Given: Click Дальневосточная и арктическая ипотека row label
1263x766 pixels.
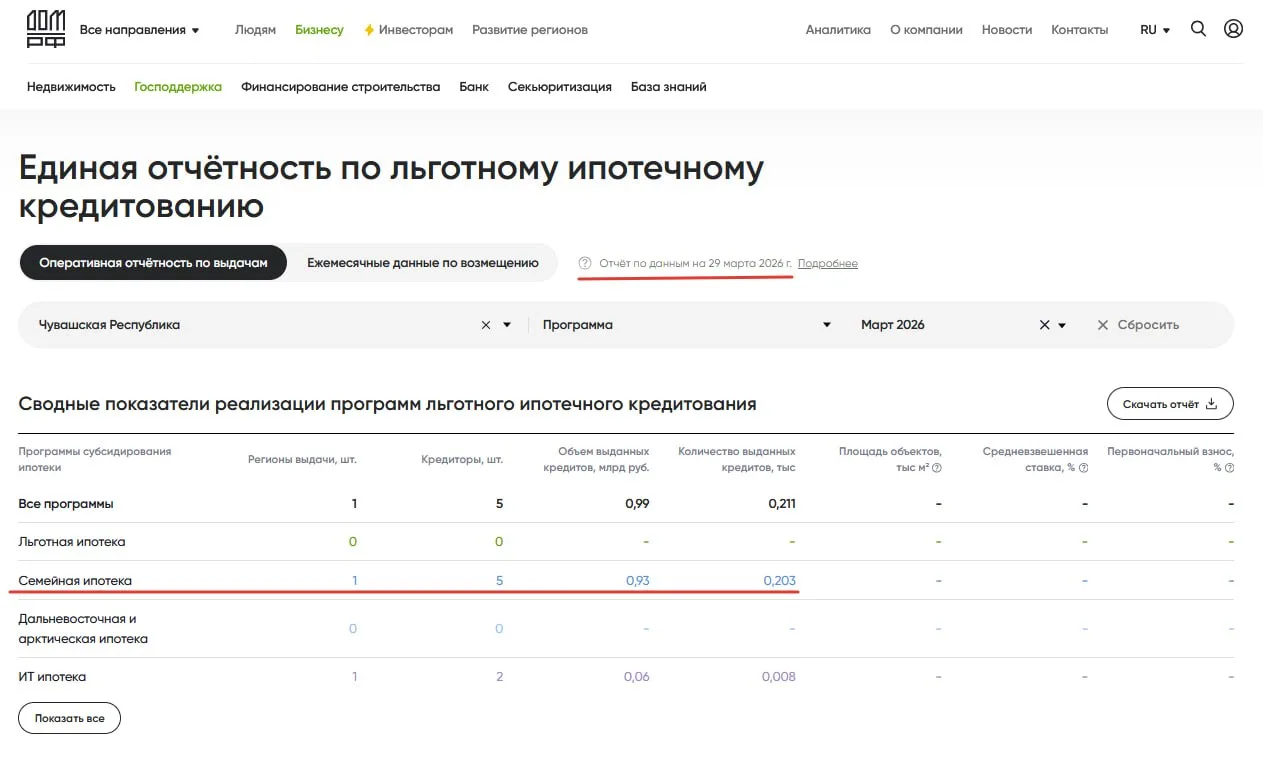Looking at the screenshot, I should point(83,629).
